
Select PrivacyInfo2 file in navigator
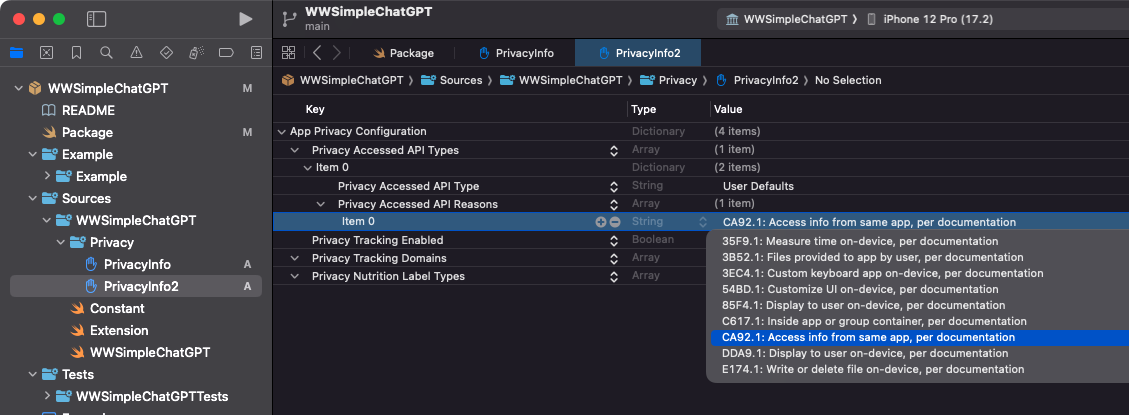(x=136, y=286)
